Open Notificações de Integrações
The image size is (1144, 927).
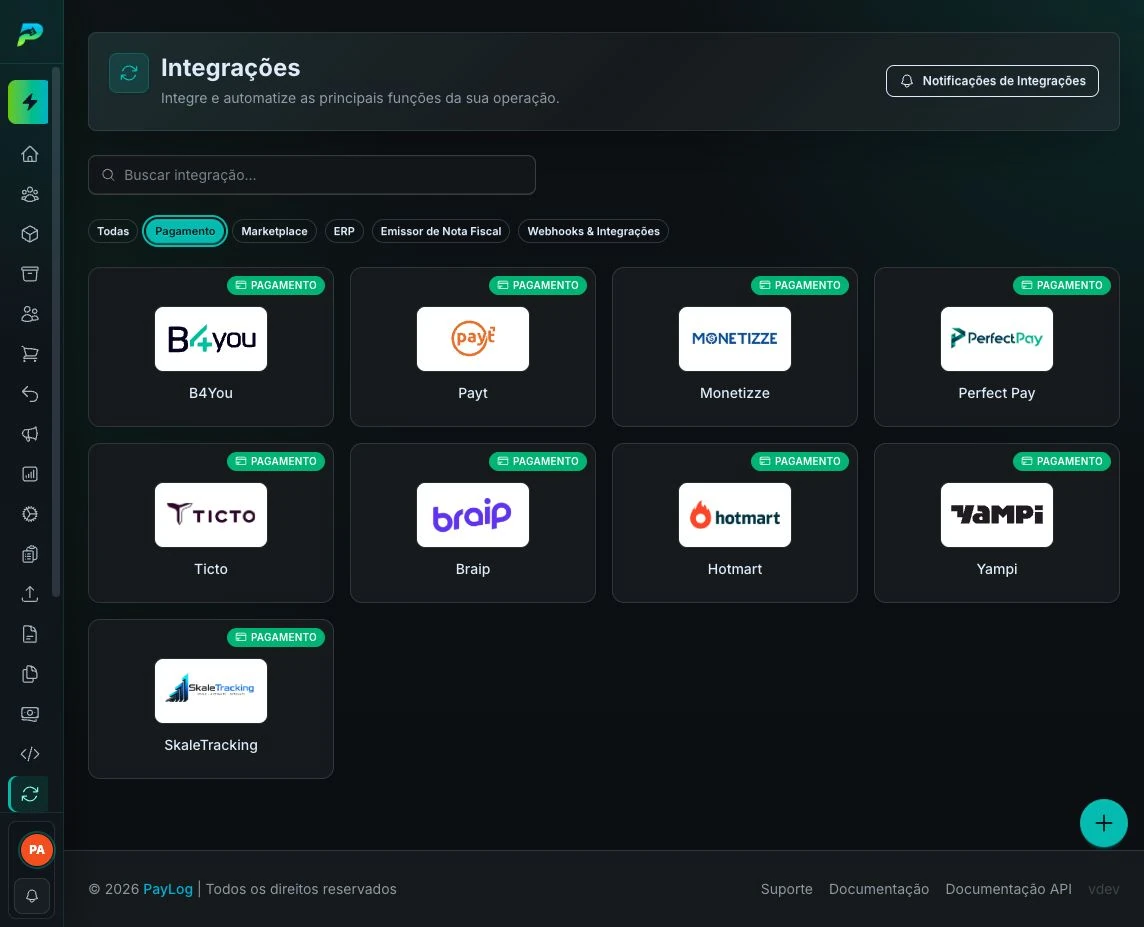tap(992, 81)
